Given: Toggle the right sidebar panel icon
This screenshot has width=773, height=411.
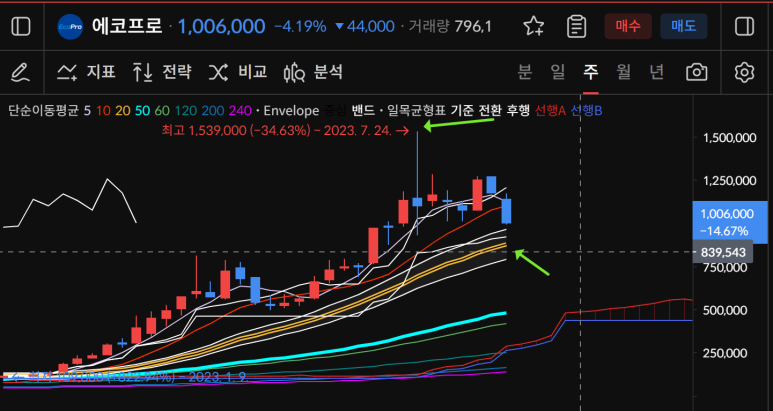Looking at the screenshot, I should coord(744,26).
